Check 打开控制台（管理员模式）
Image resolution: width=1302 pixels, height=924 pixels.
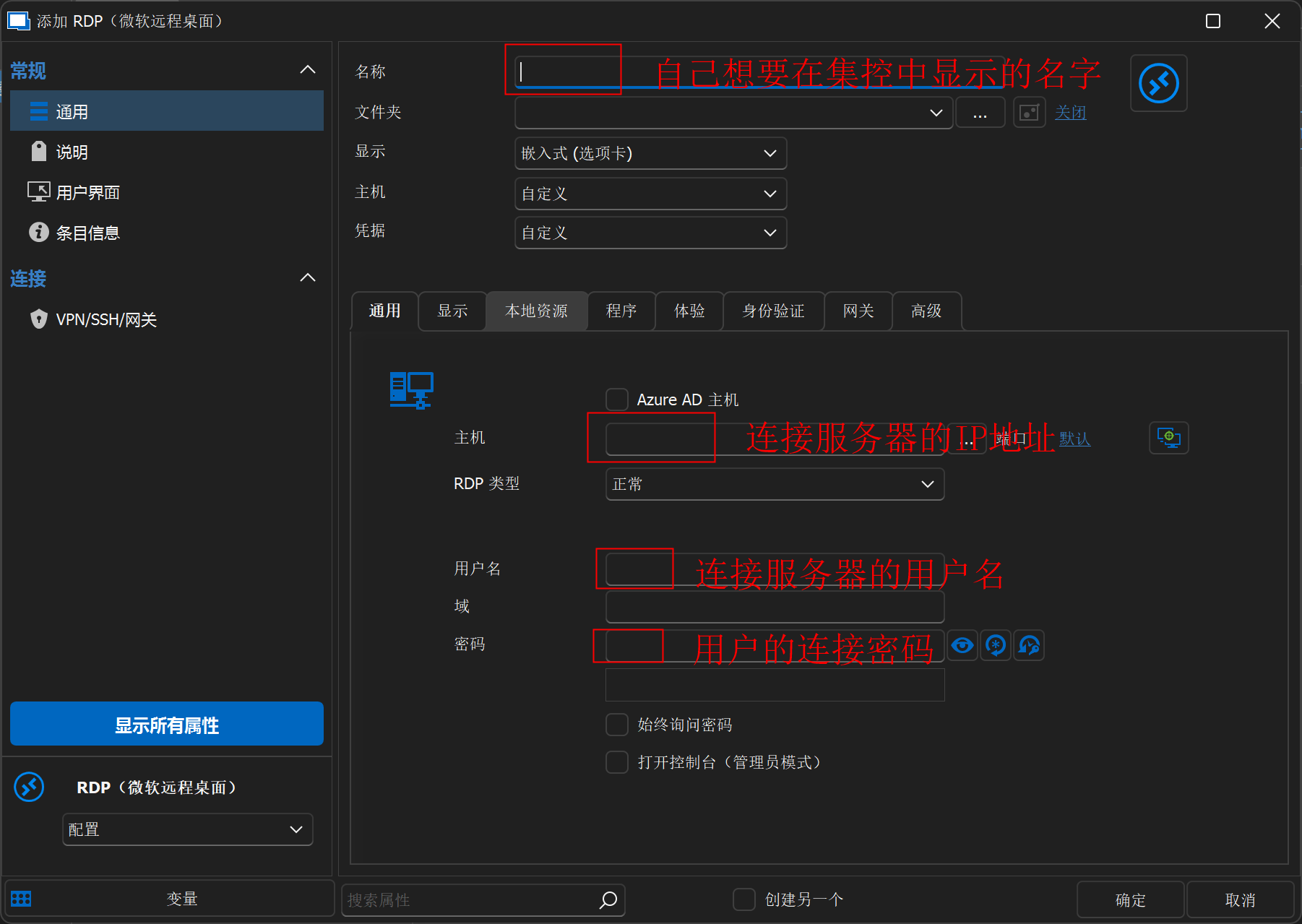pos(616,762)
